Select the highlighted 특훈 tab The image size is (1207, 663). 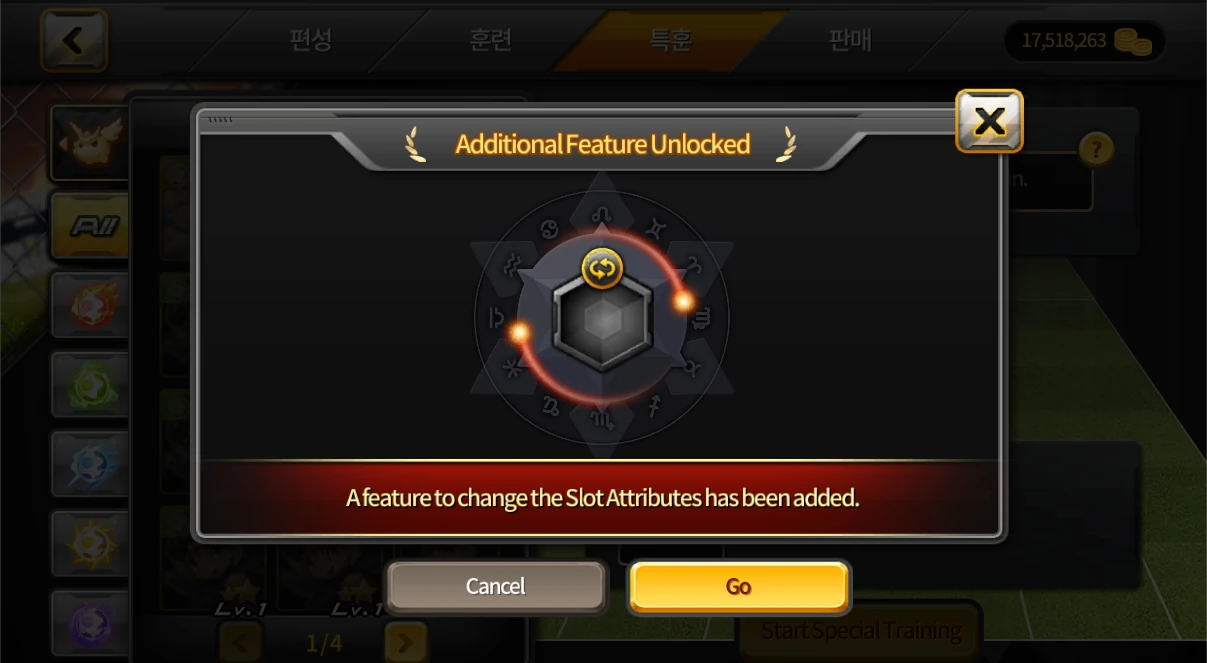pyautogui.click(x=670, y=40)
